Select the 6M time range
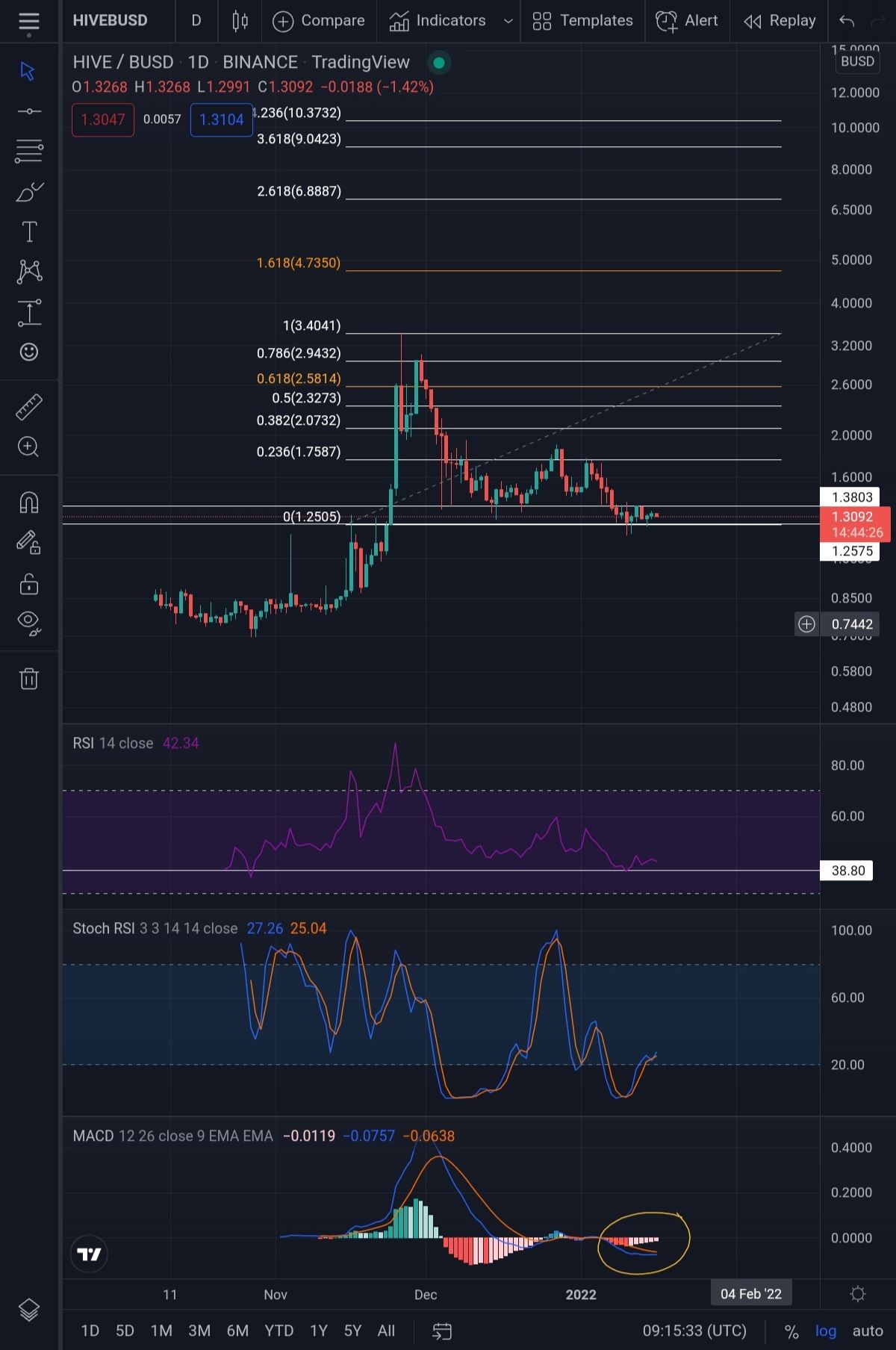896x1350 pixels. click(x=237, y=1331)
